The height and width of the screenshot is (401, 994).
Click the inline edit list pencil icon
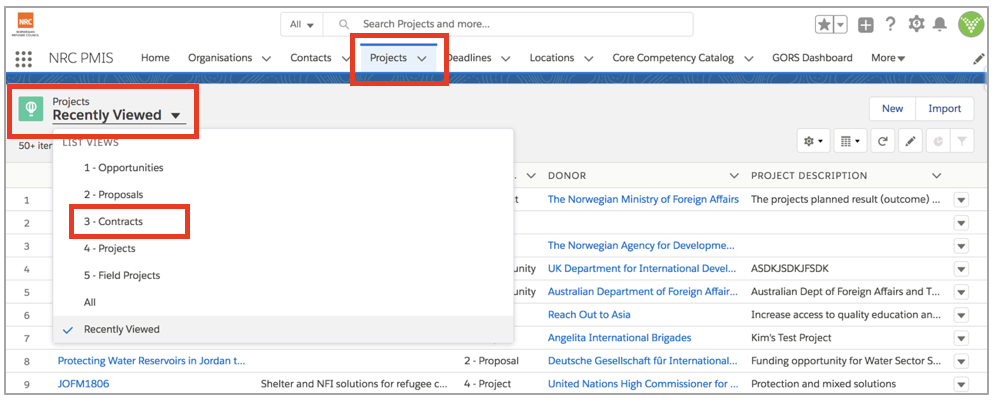[x=910, y=142]
